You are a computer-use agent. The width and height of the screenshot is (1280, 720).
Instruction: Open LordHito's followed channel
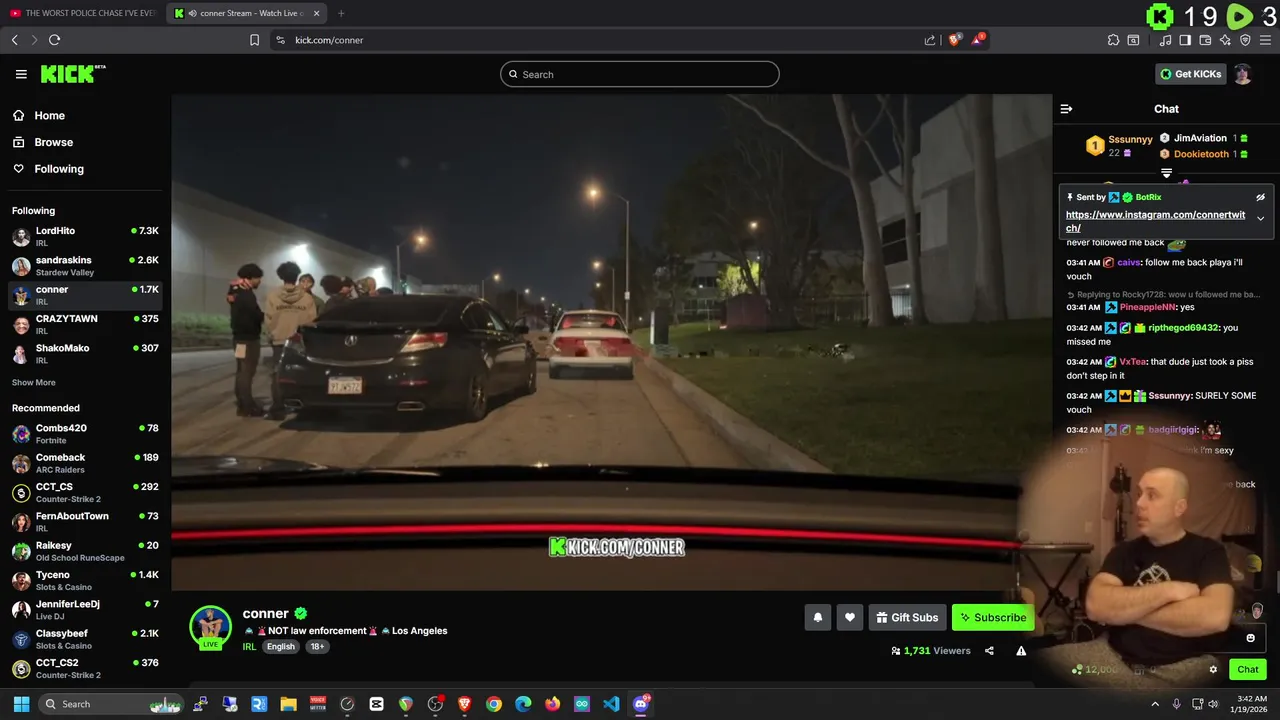pyautogui.click(x=85, y=236)
